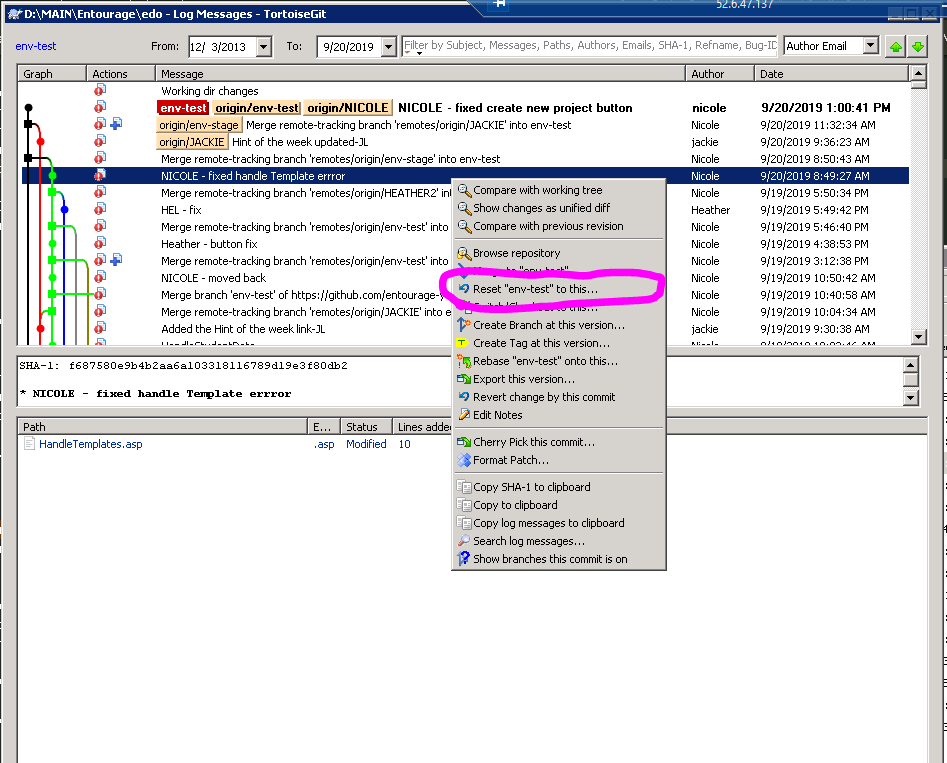Click log list scrollbar down arrow
This screenshot has width=947, height=763.
click(918, 337)
